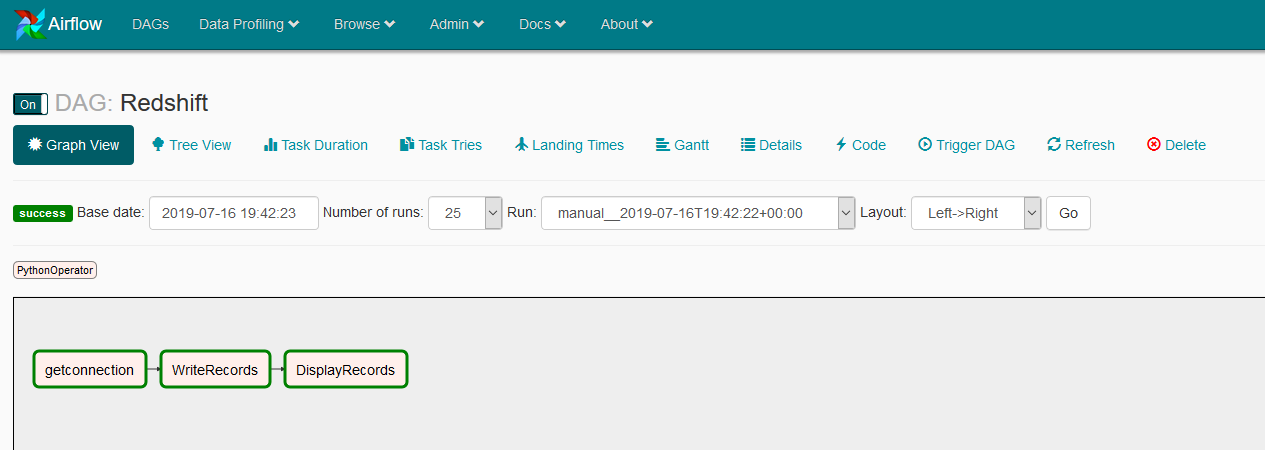The image size is (1265, 450).
Task: Click the Base date input field
Action: [233, 213]
